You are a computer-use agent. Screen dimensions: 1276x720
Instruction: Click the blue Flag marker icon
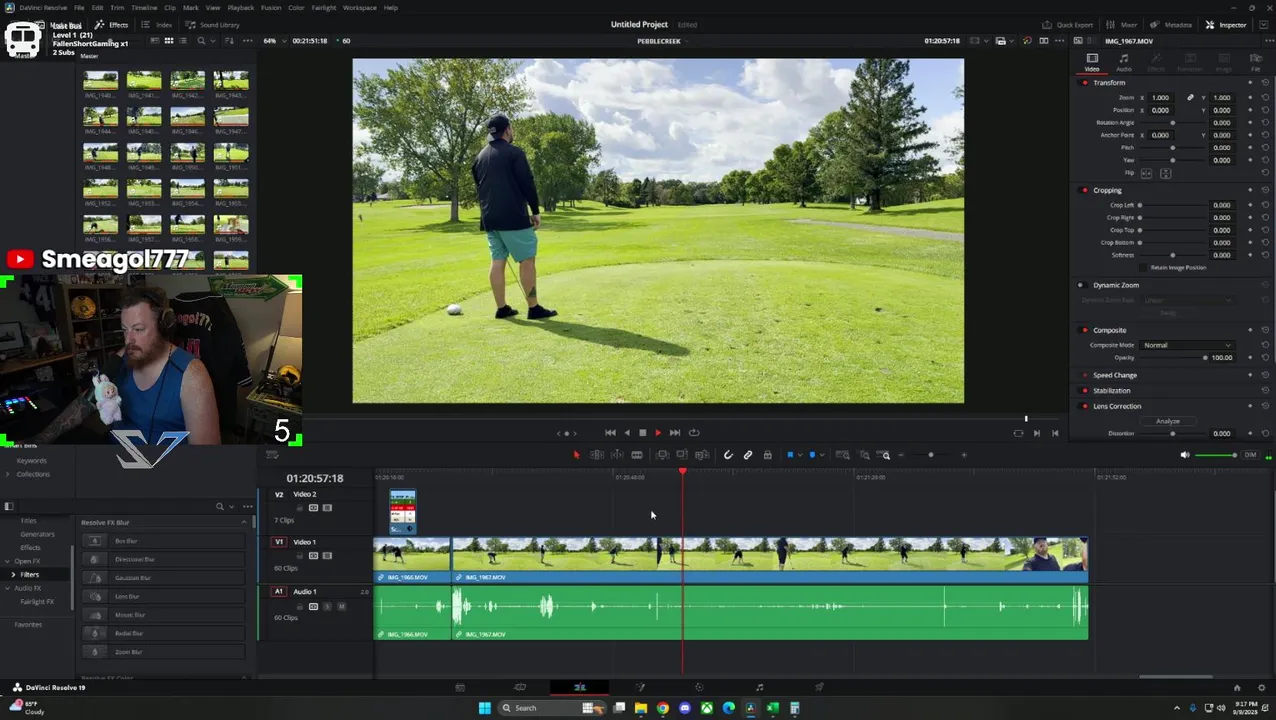point(790,455)
